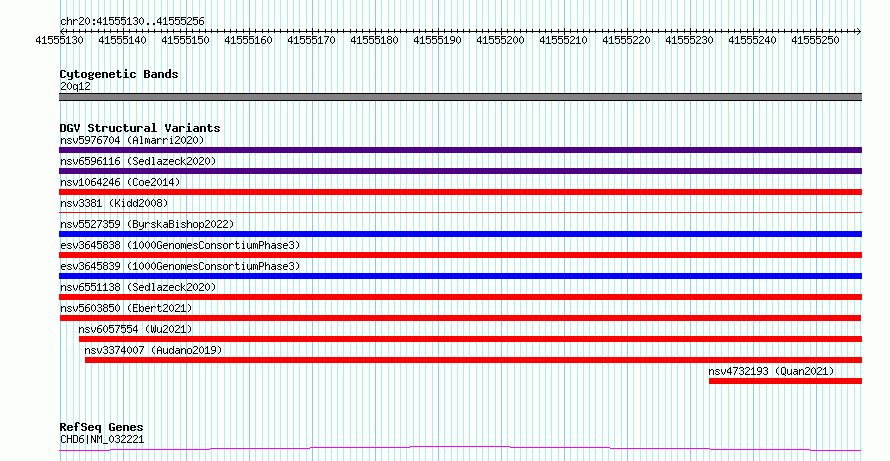Viewport: 890px width, 461px height.
Task: Click ruler position 41555240
Action: (753, 40)
